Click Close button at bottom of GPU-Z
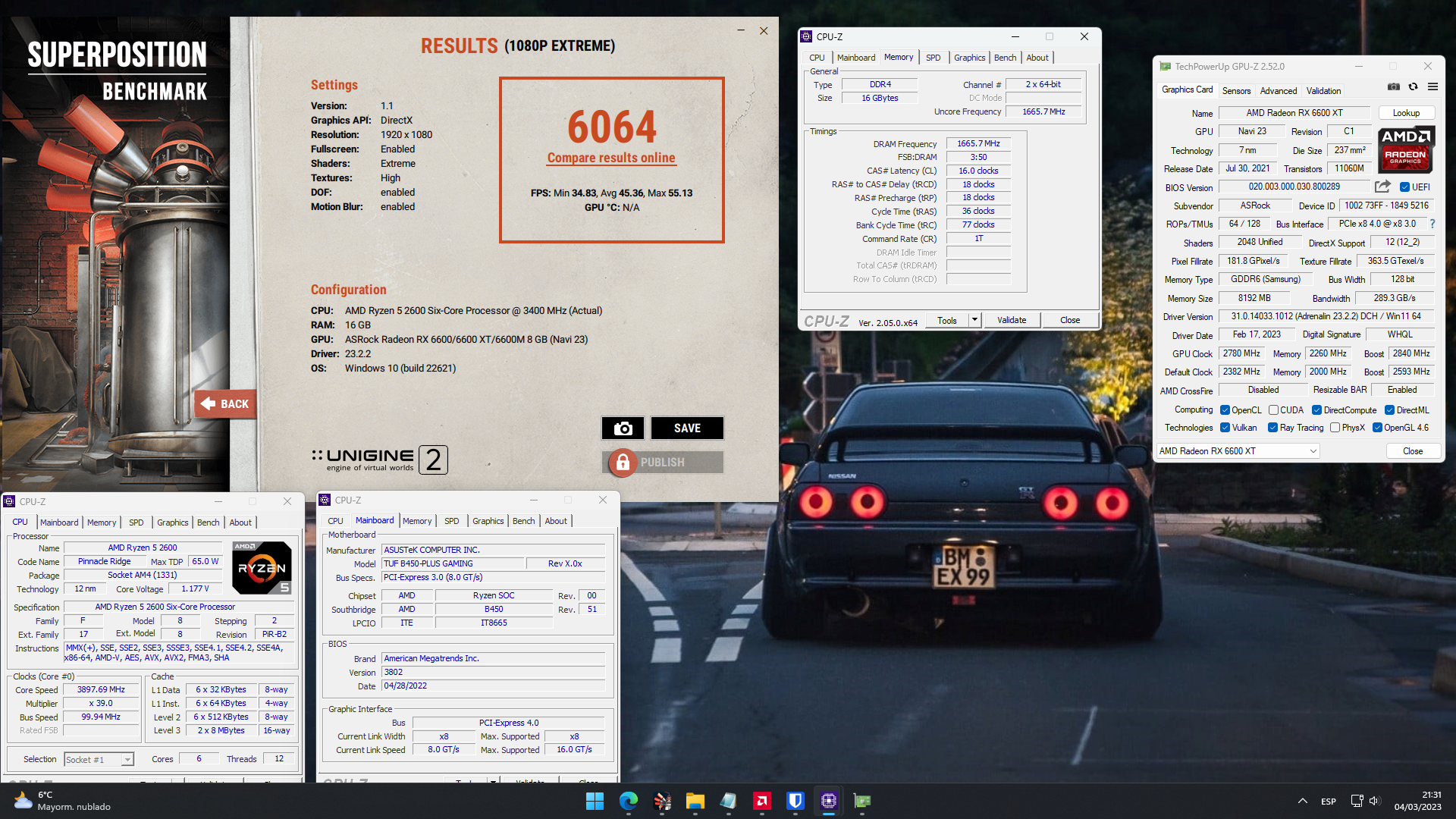 (1413, 451)
